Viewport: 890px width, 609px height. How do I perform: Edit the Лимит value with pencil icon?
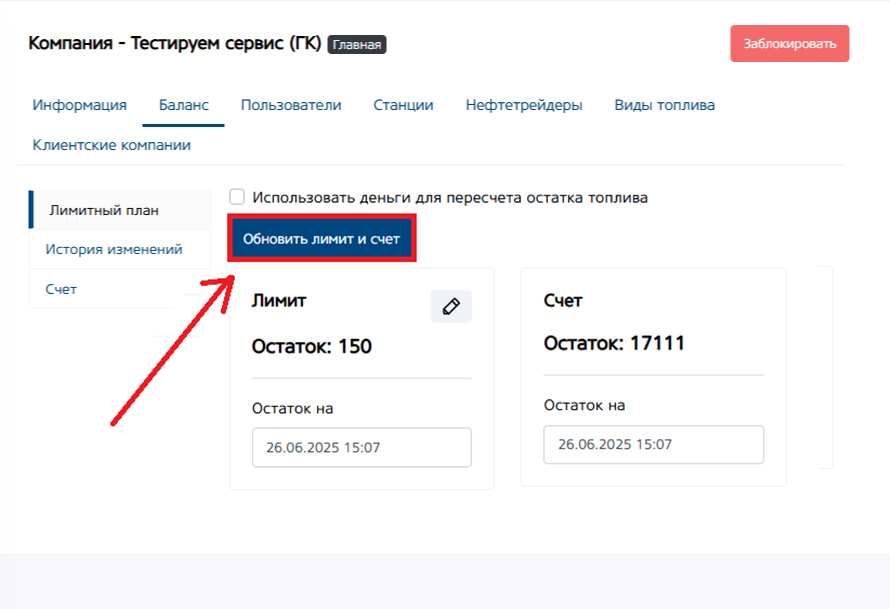pyautogui.click(x=451, y=306)
